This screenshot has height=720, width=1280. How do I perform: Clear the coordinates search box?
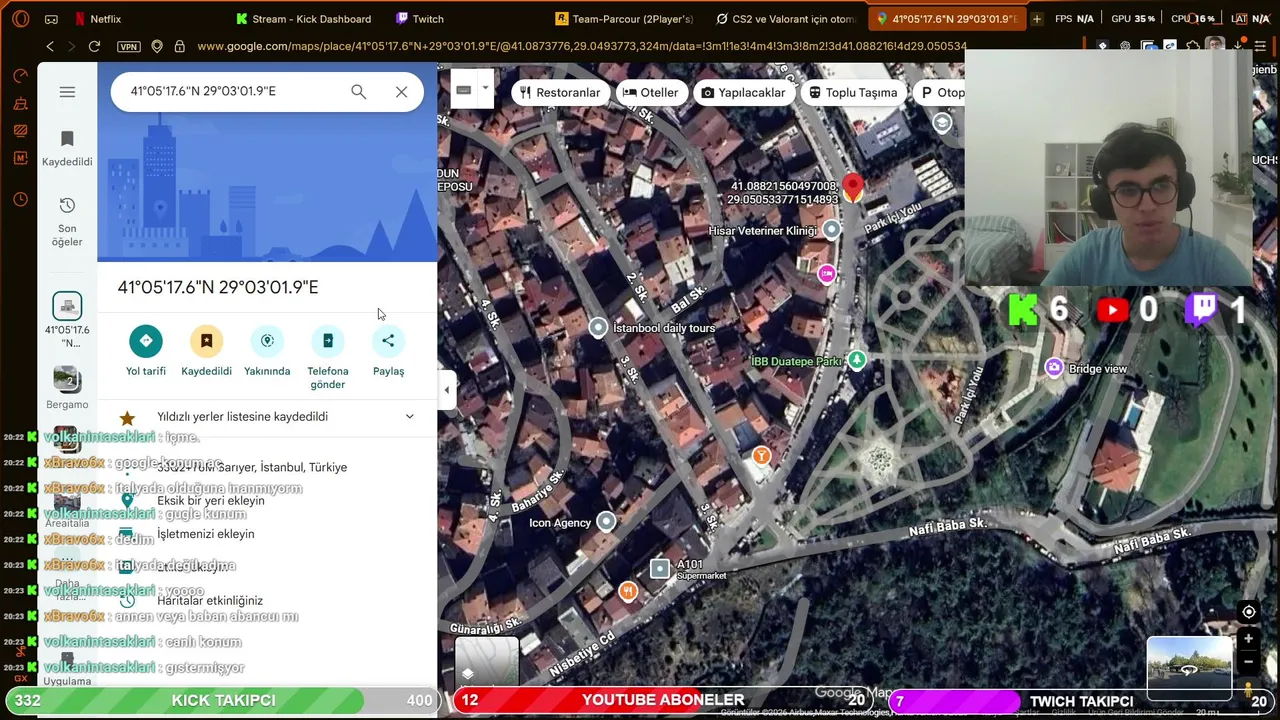401,92
